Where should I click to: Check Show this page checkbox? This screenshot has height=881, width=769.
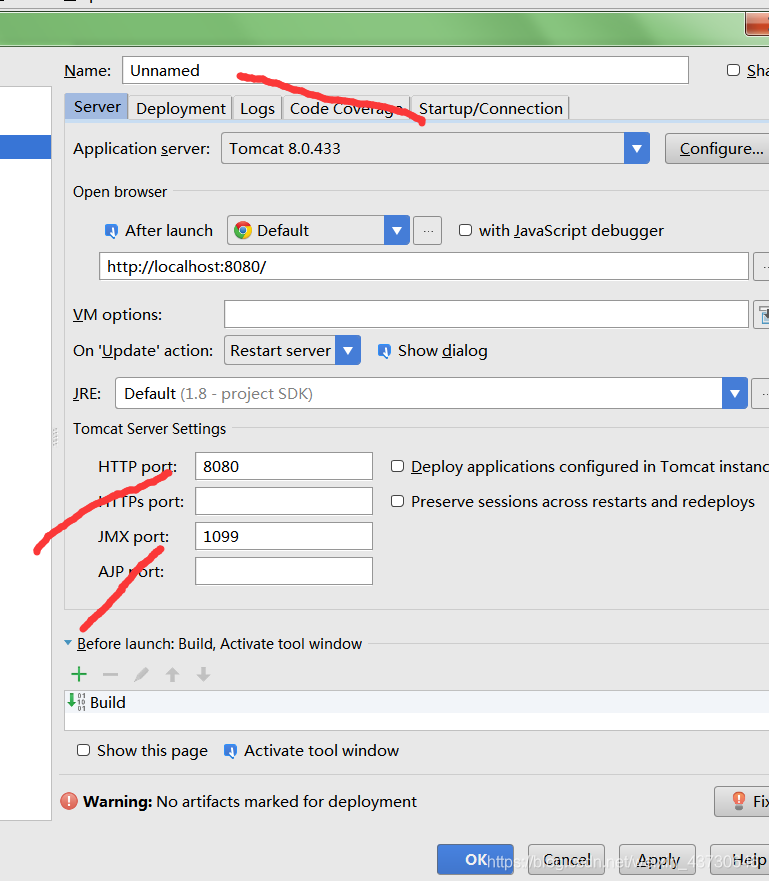pyautogui.click(x=83, y=750)
